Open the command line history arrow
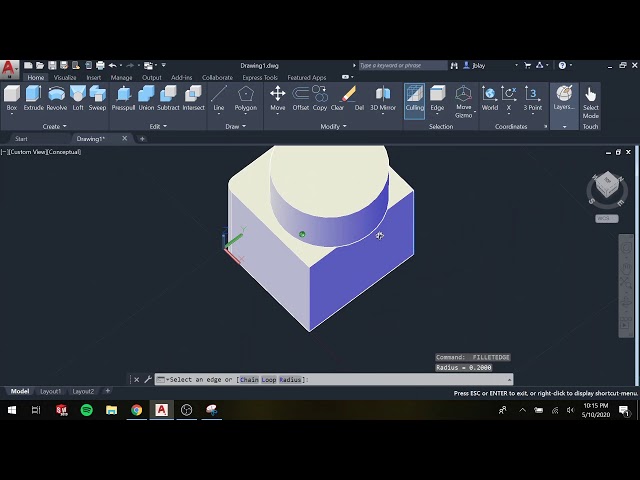The height and width of the screenshot is (480, 640). tap(509, 380)
